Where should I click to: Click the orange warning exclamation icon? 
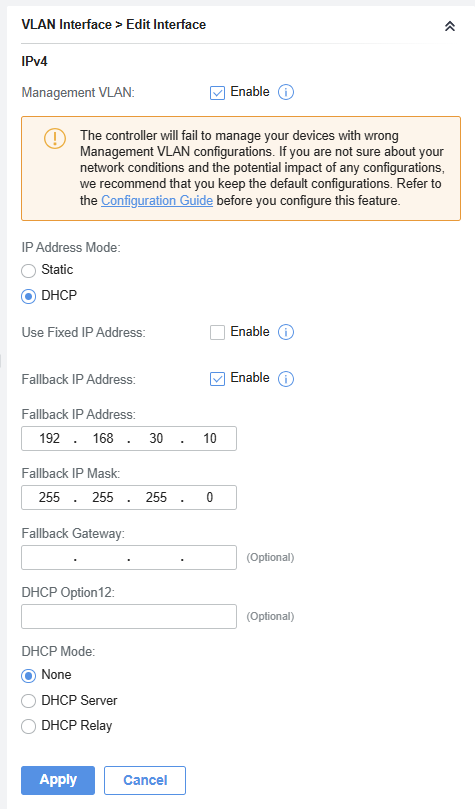55,139
